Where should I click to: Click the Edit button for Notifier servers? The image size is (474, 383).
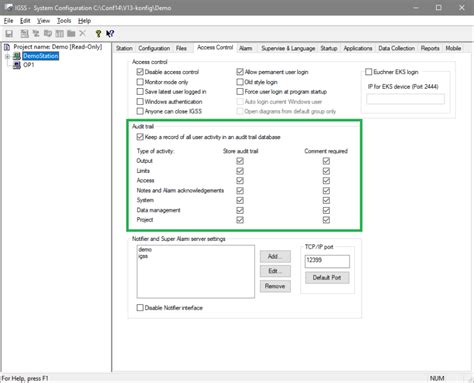[275, 271]
